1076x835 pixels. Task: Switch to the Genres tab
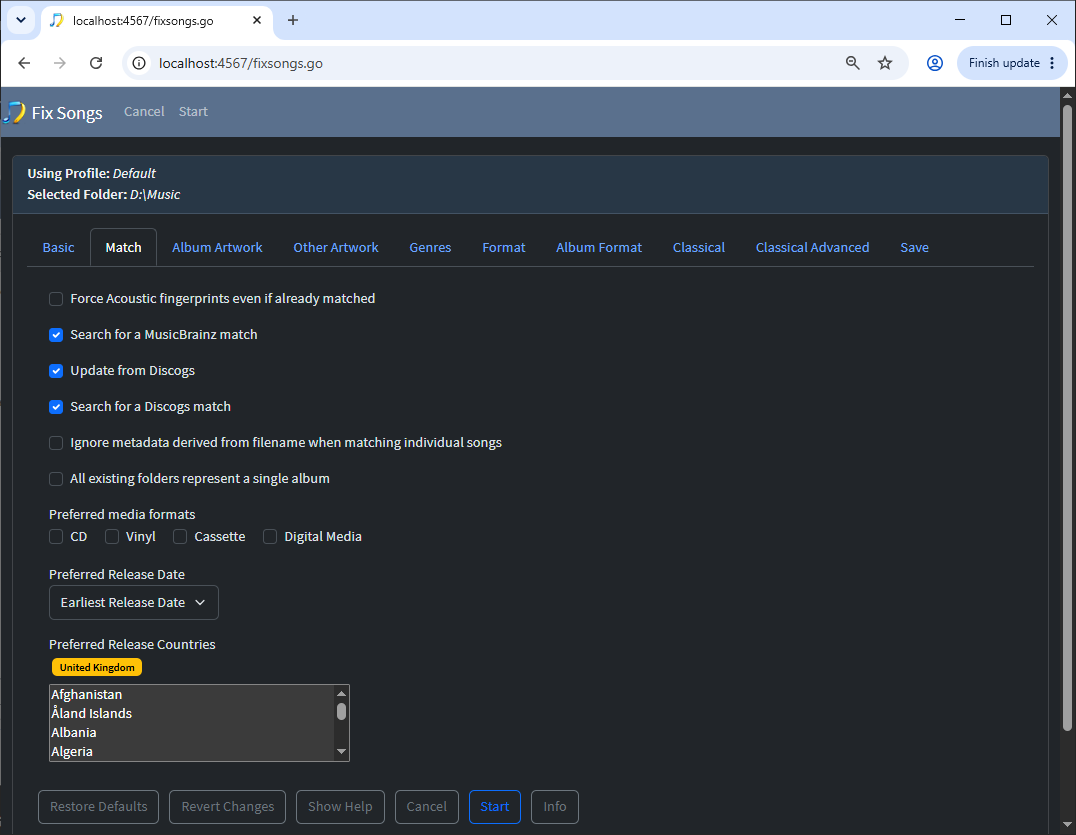click(x=430, y=248)
